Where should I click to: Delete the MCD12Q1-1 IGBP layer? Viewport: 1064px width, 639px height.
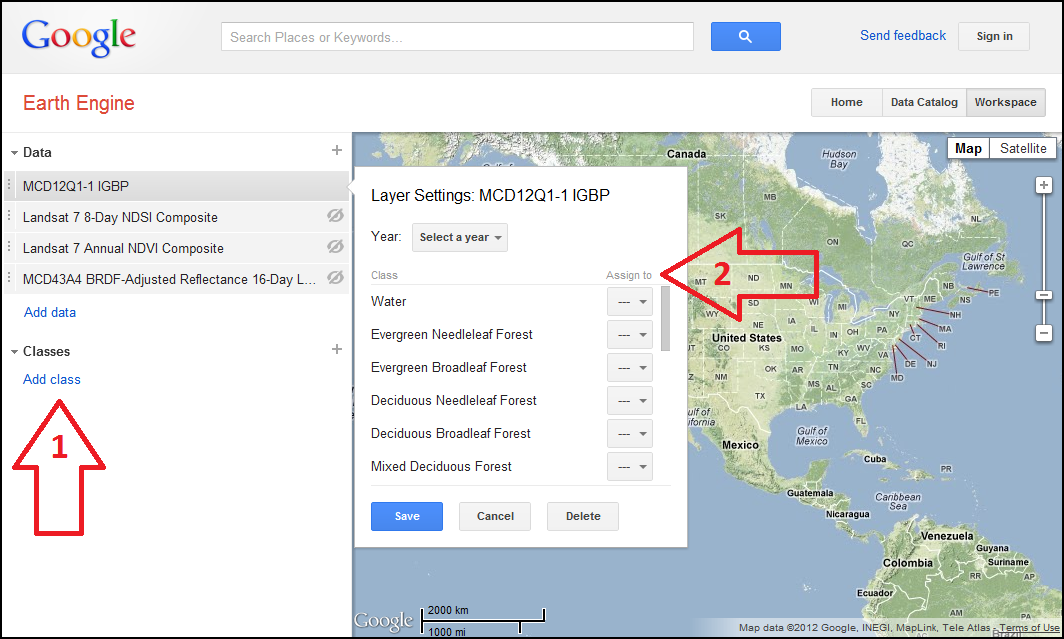tap(583, 516)
